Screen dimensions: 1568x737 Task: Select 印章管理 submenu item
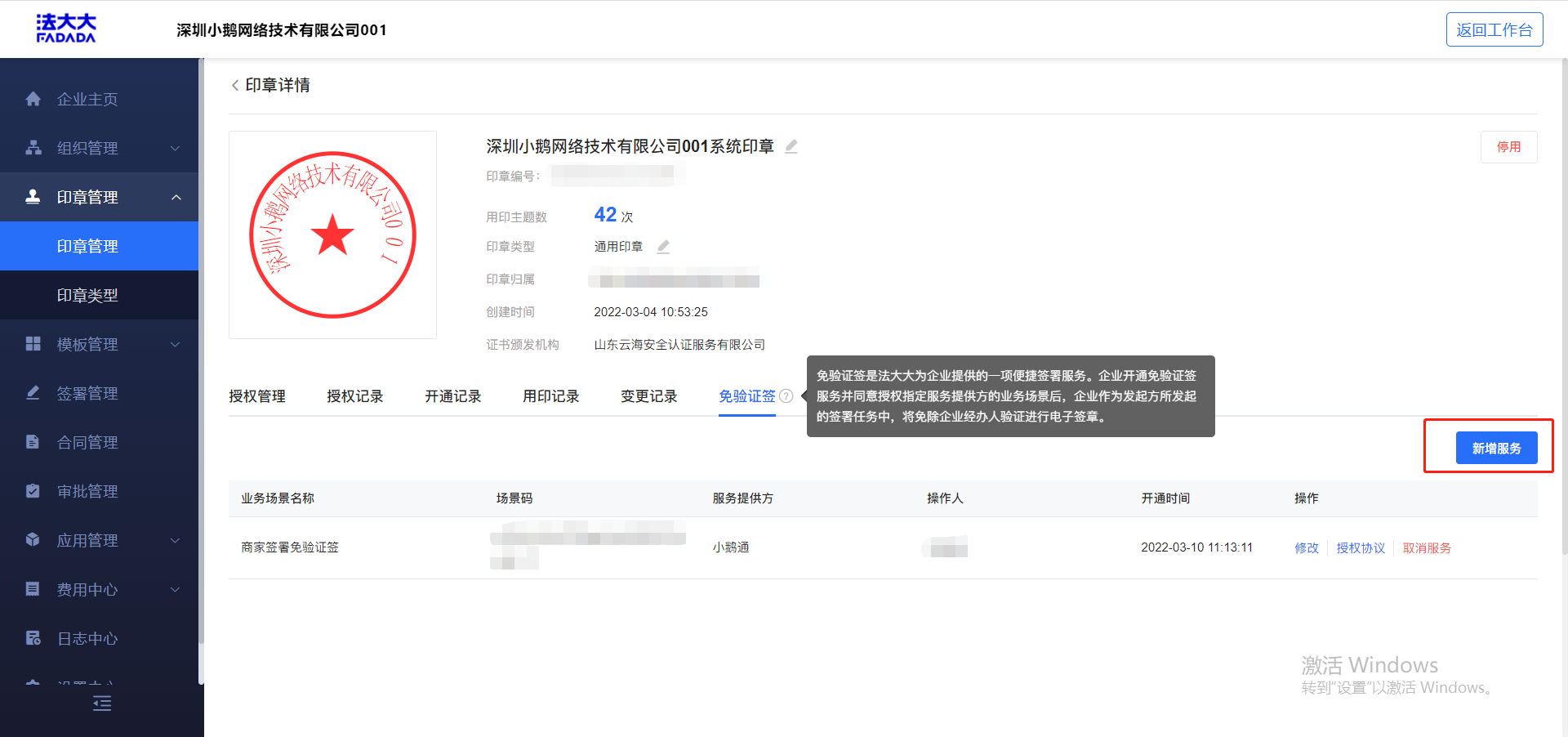(99, 246)
